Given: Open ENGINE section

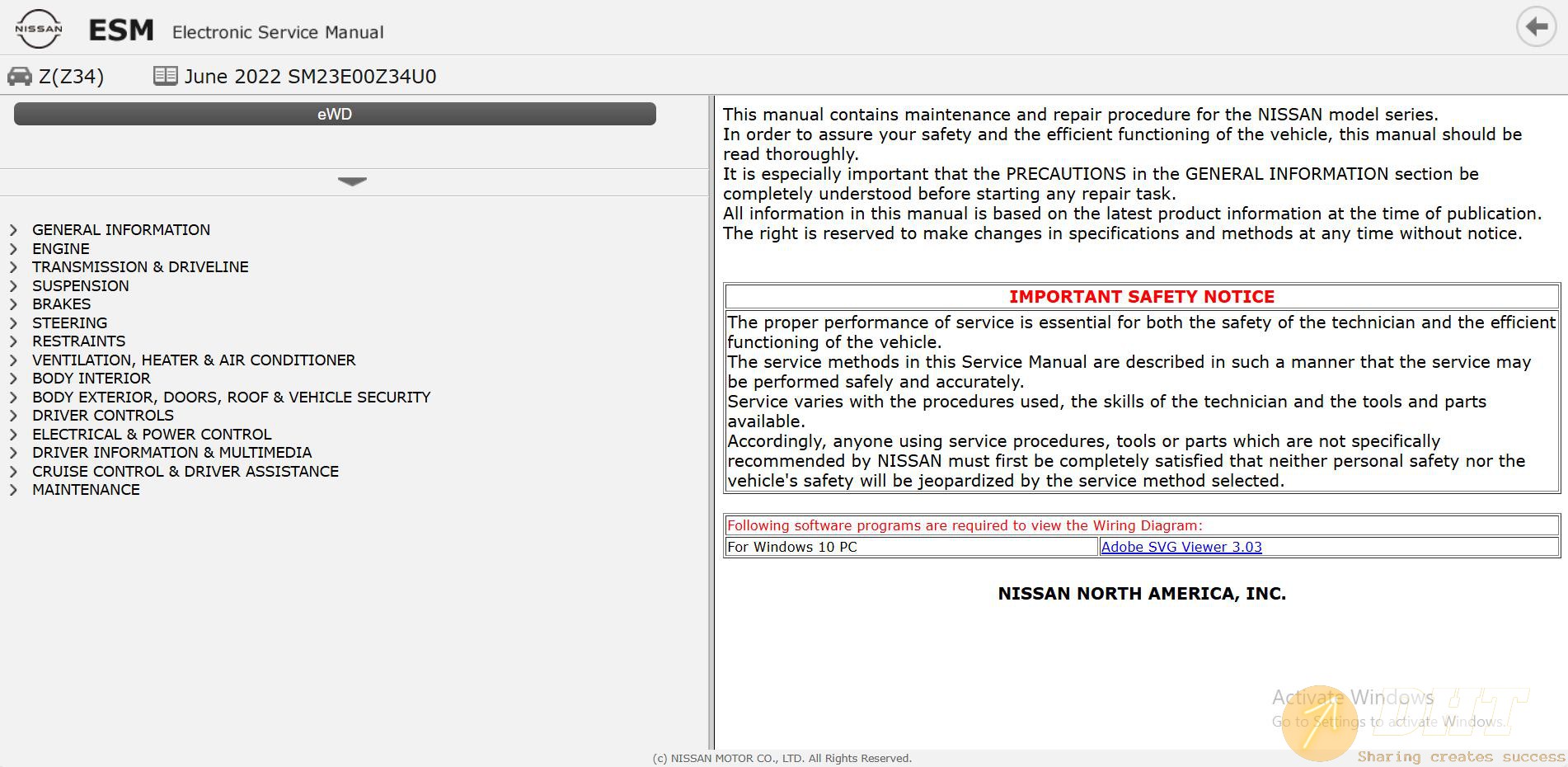Looking at the screenshot, I should click(x=61, y=249).
